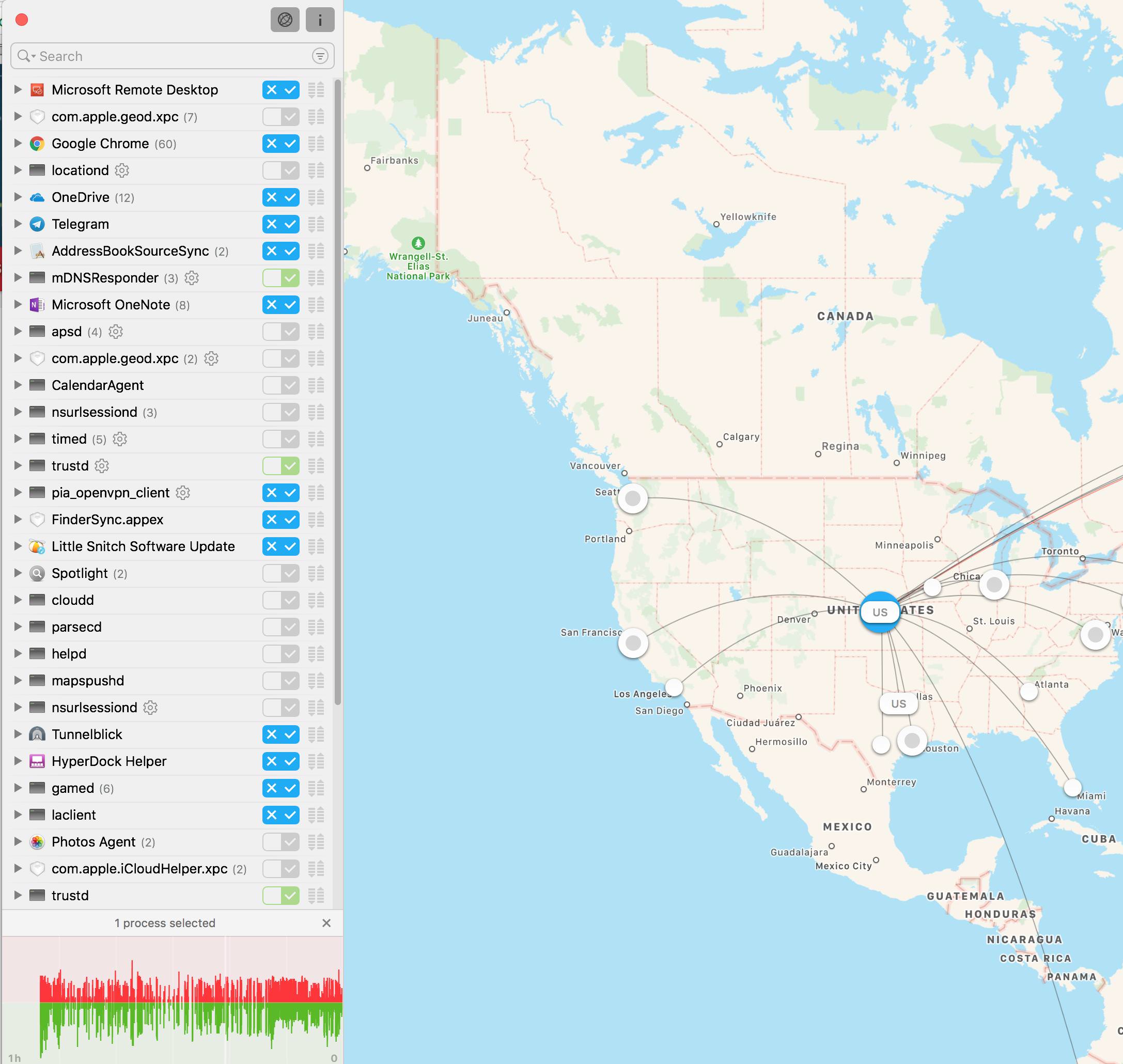Click gear icon beside nsurlsessiond (no count)

point(150,707)
